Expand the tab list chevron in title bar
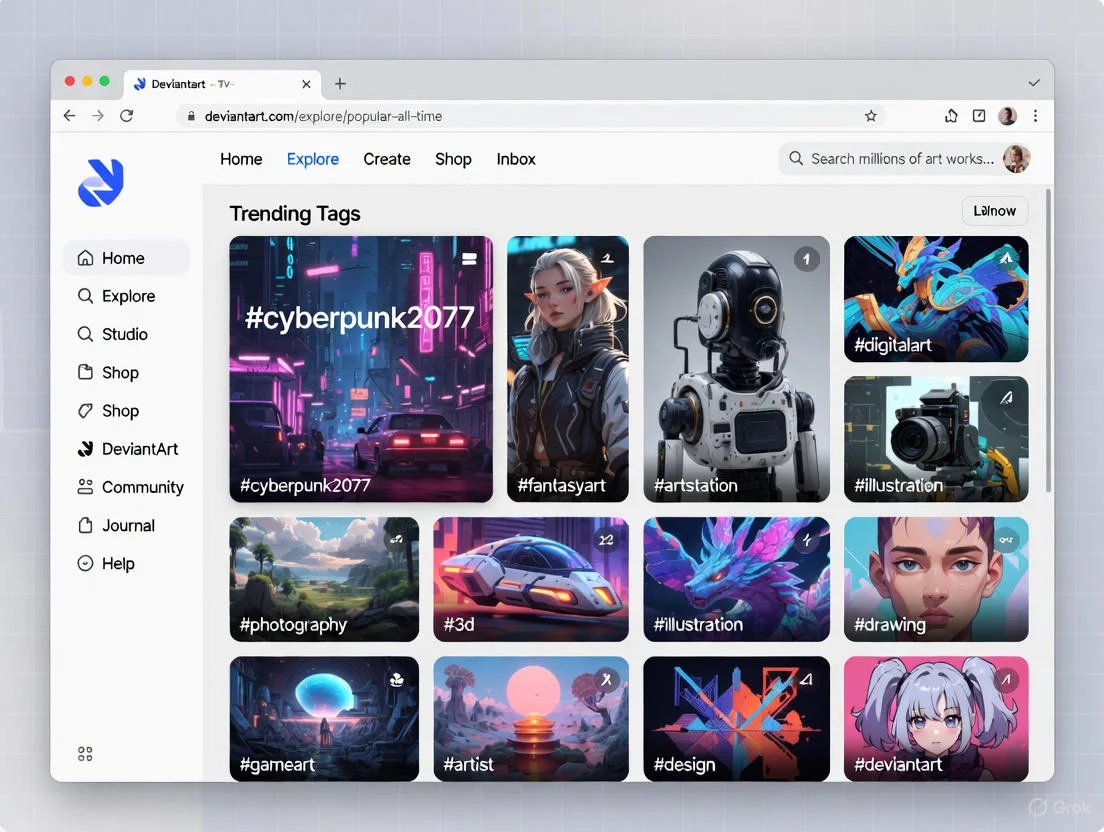The width and height of the screenshot is (1104, 832). [x=1034, y=83]
